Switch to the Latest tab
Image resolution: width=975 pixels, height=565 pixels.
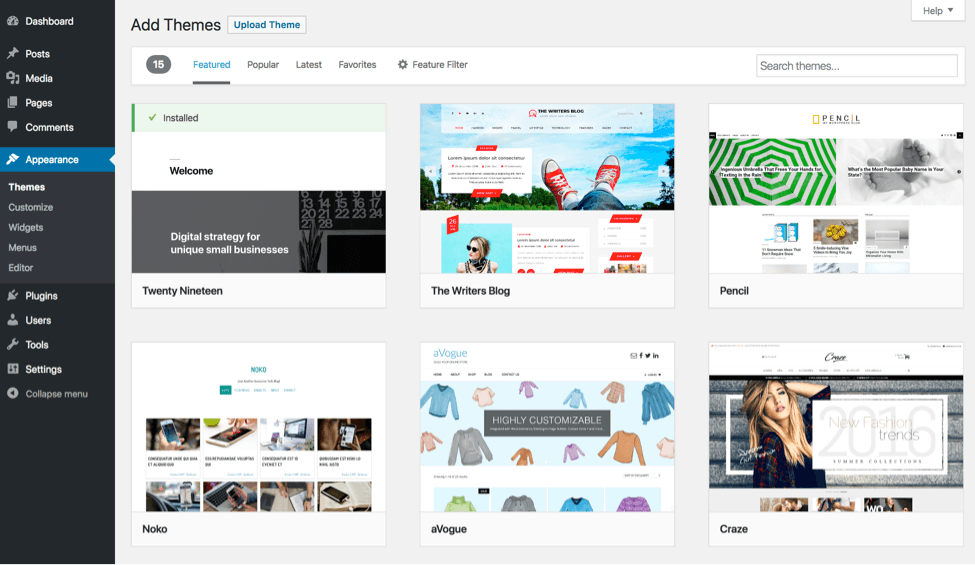pos(308,65)
